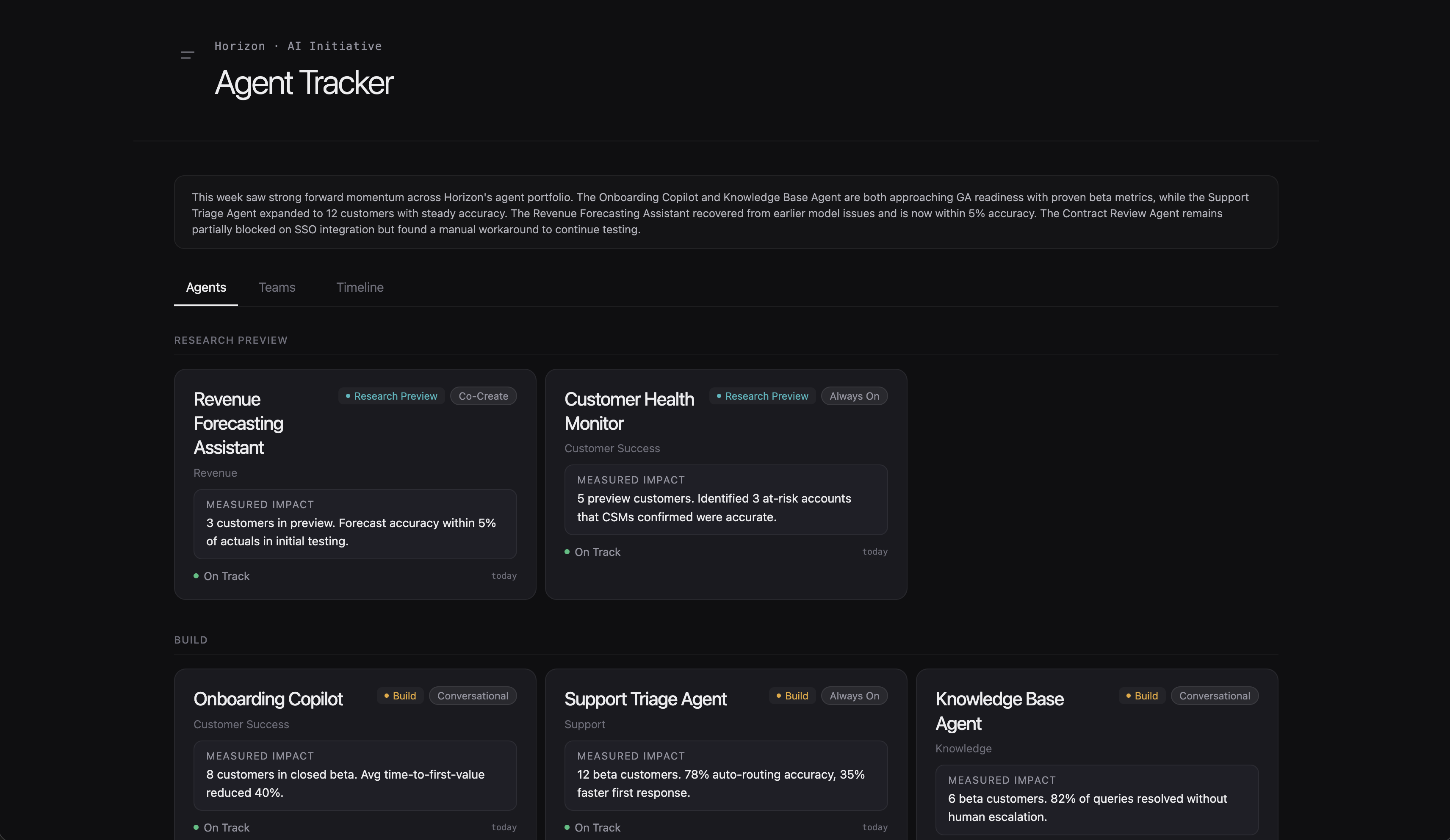The height and width of the screenshot is (840, 1450).
Task: Click Always On badge on Customer Health Monitor
Action: click(x=854, y=396)
